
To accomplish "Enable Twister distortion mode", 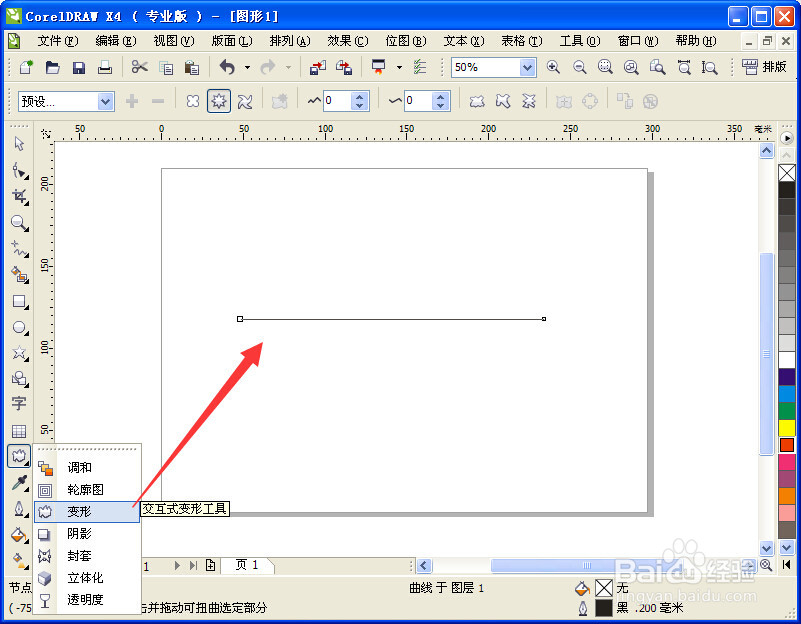I will click(x=245, y=101).
